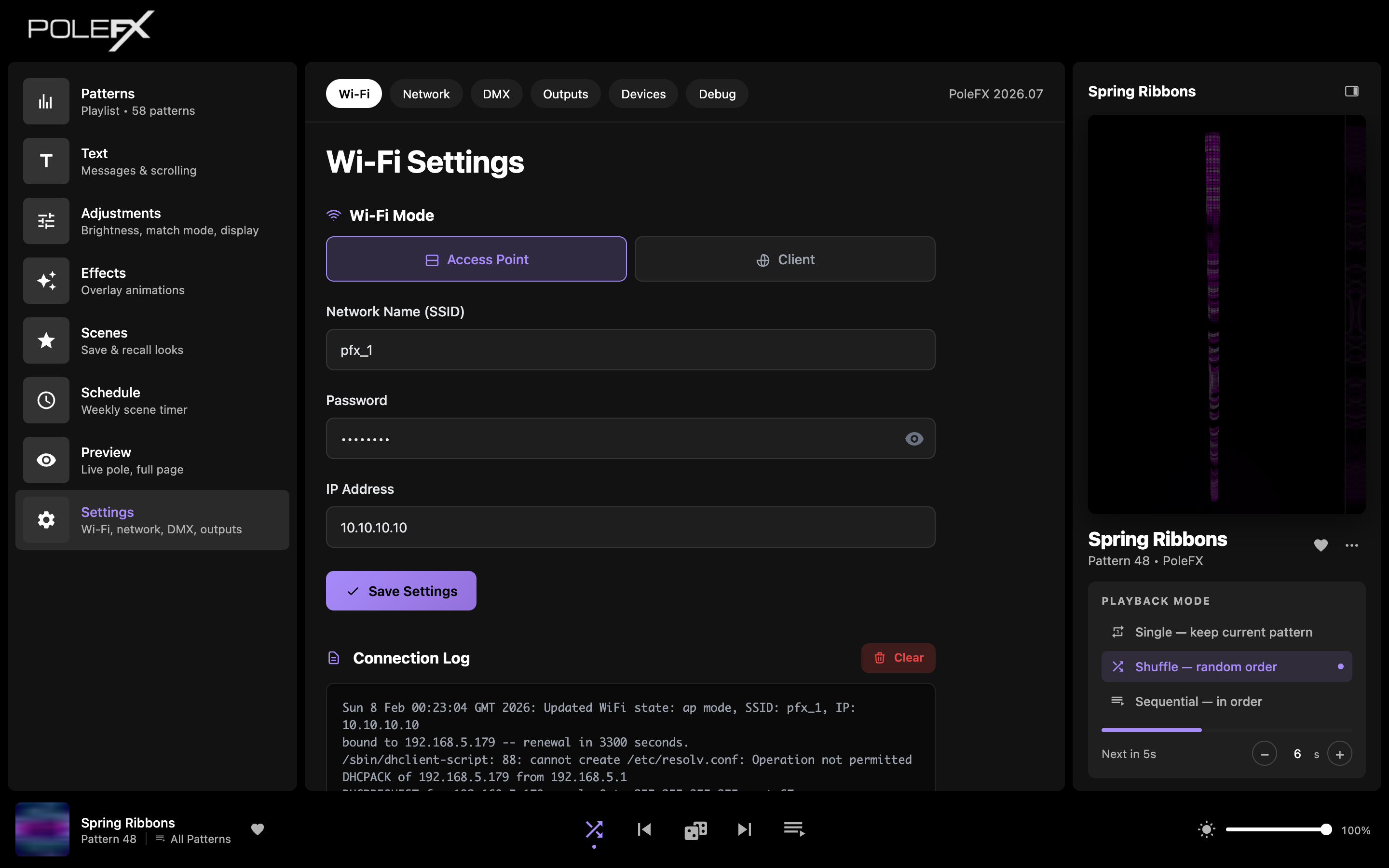Switch to the Network tab
This screenshot has height=868, width=1389.
(x=426, y=94)
